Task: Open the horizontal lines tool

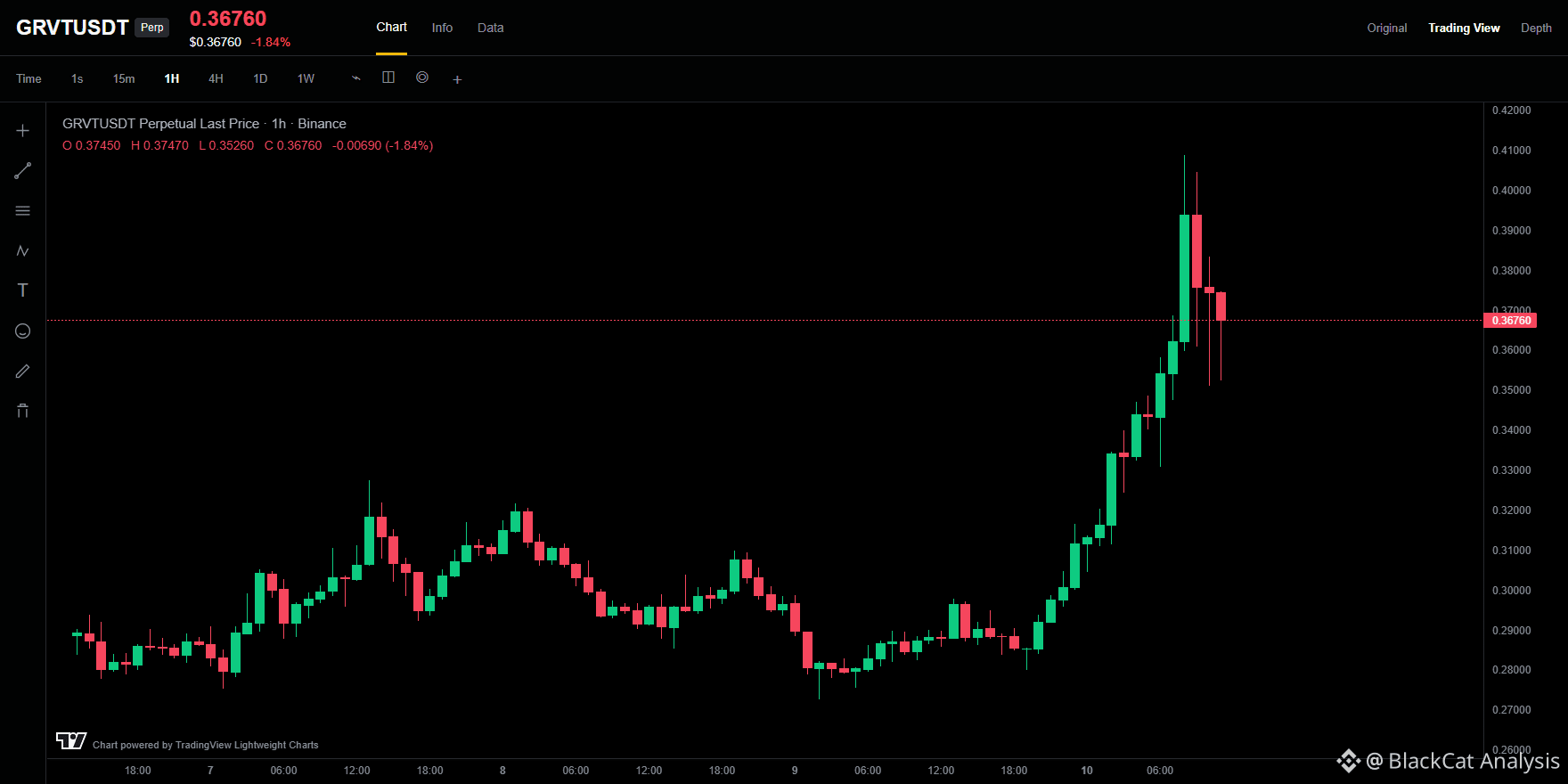Action: [23, 211]
